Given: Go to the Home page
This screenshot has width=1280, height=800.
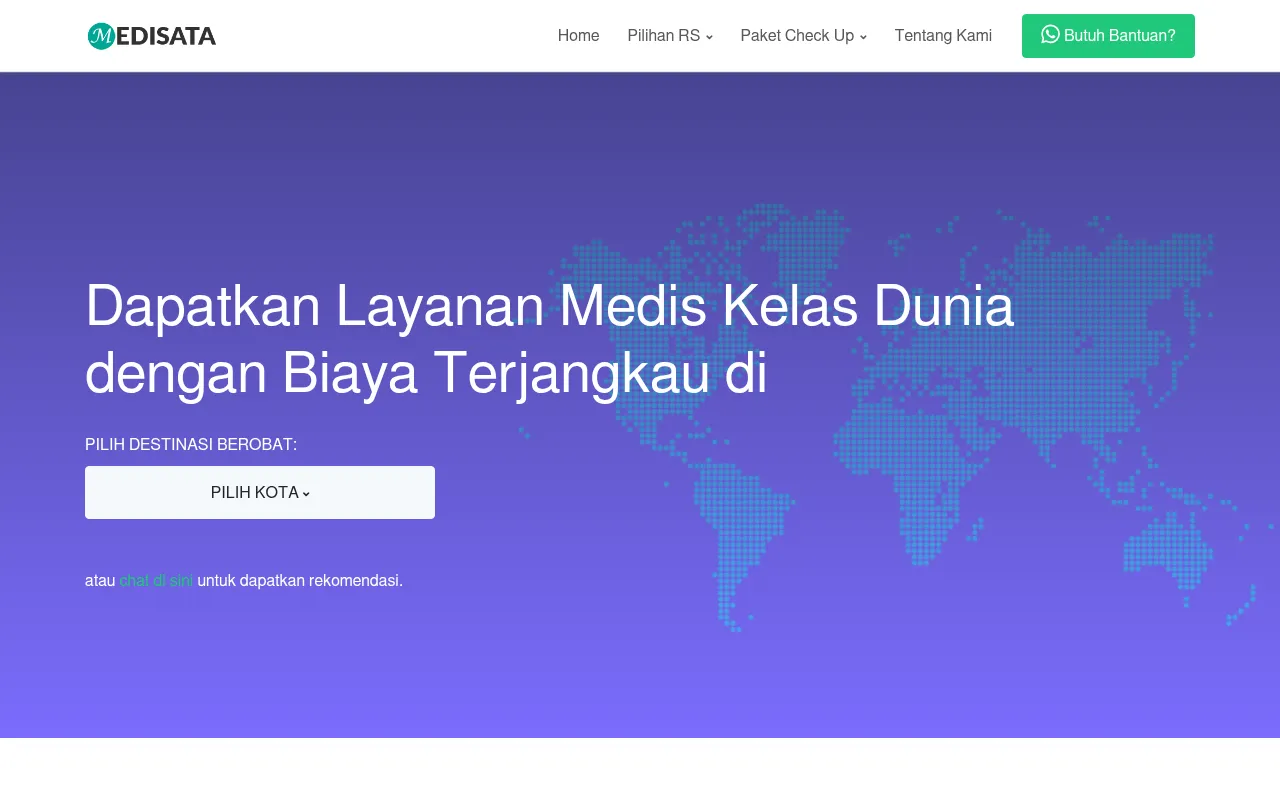Looking at the screenshot, I should pyautogui.click(x=578, y=36).
